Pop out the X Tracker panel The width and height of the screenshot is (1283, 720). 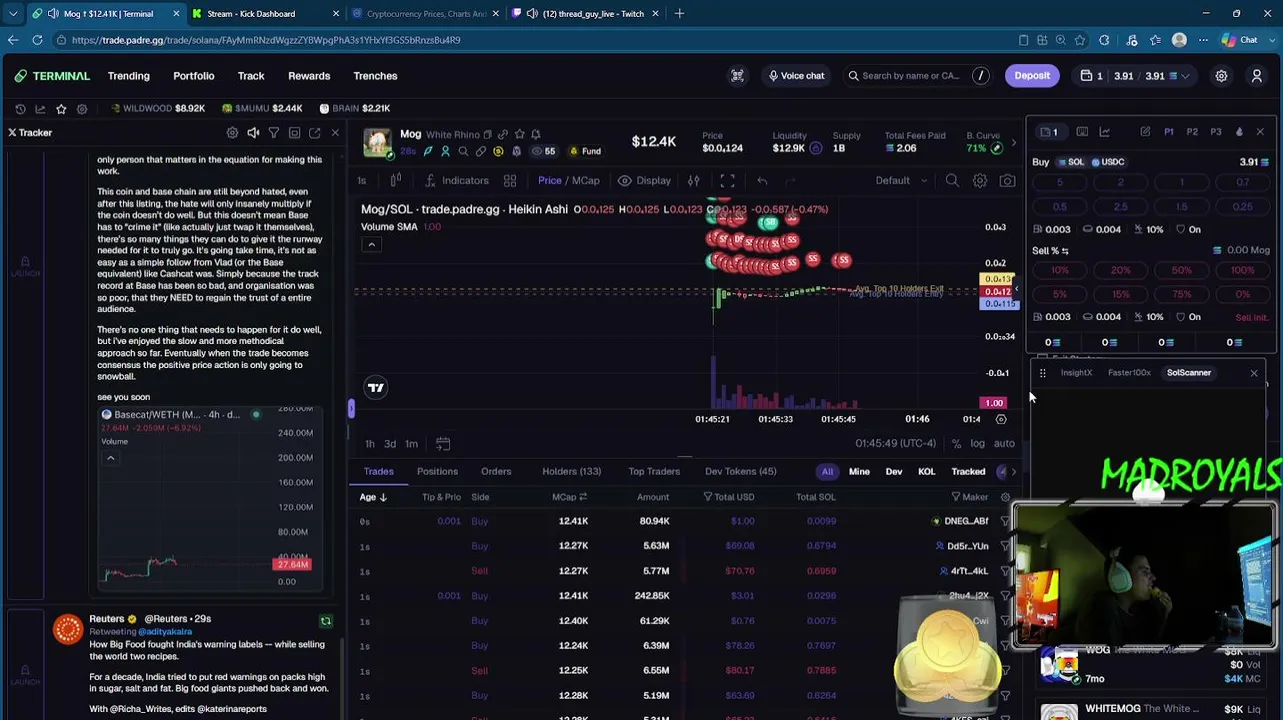point(315,133)
